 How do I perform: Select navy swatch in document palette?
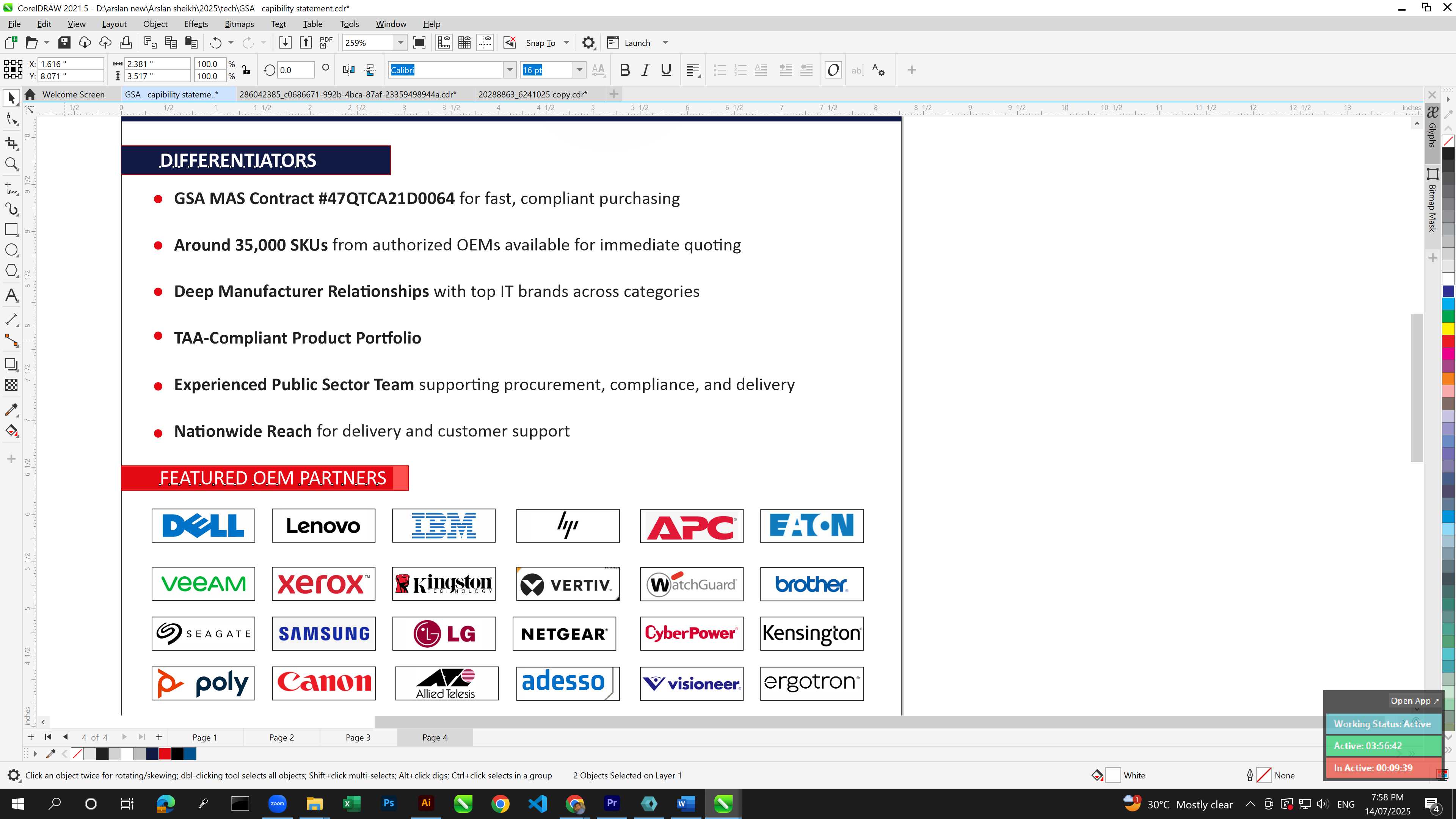coord(152,753)
